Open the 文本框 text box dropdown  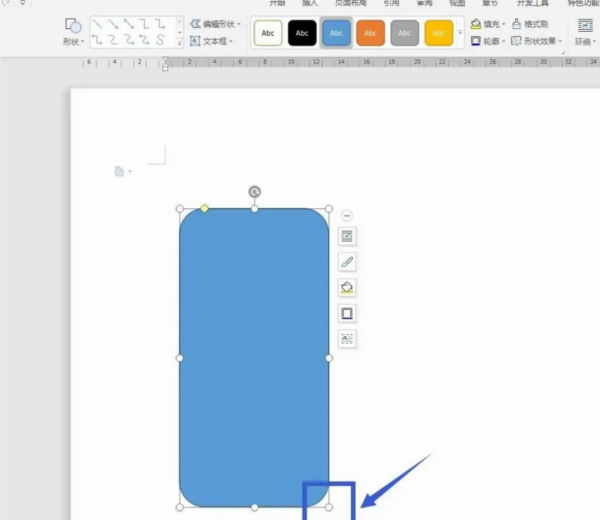211,41
